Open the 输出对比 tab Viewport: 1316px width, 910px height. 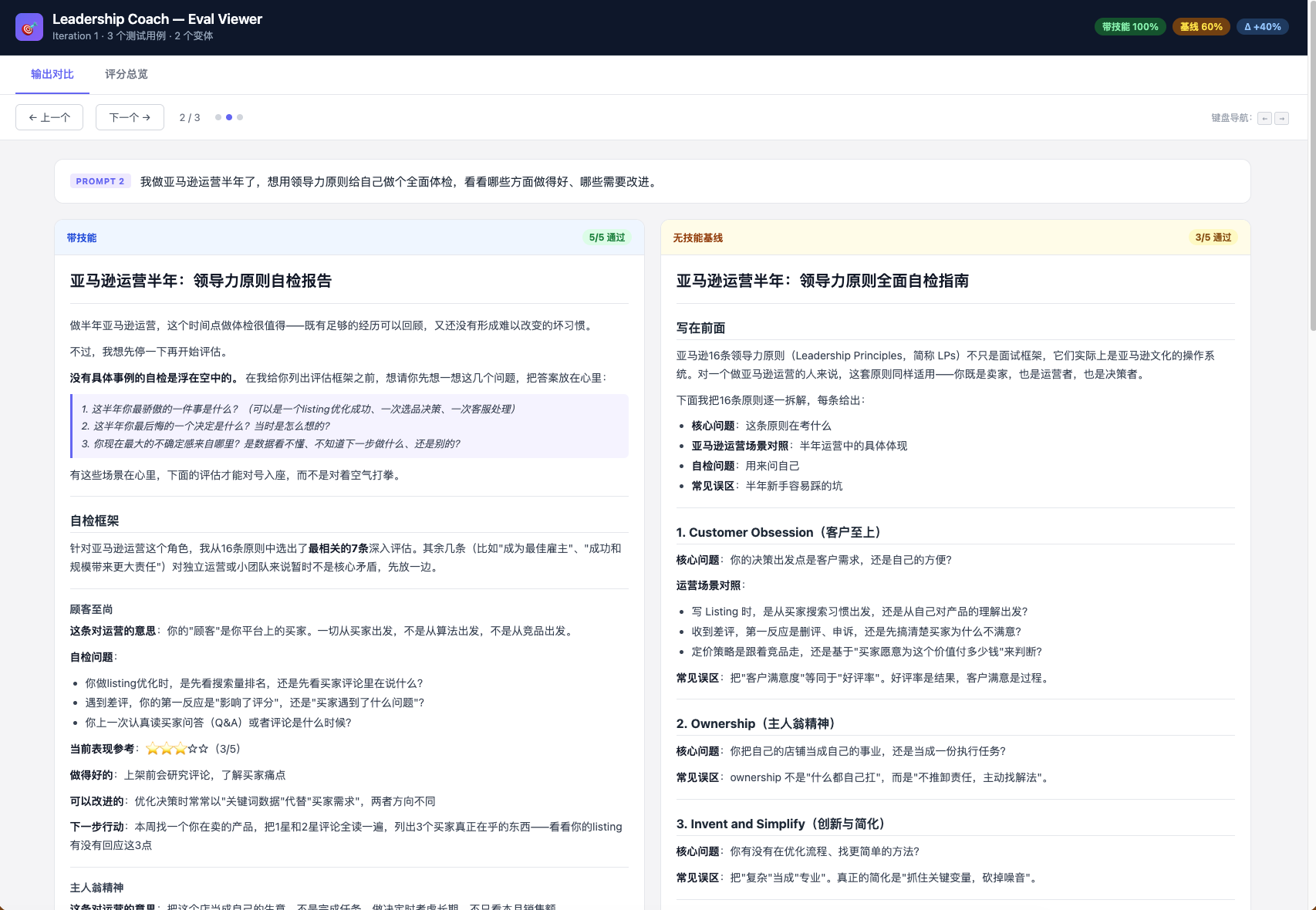(x=52, y=74)
